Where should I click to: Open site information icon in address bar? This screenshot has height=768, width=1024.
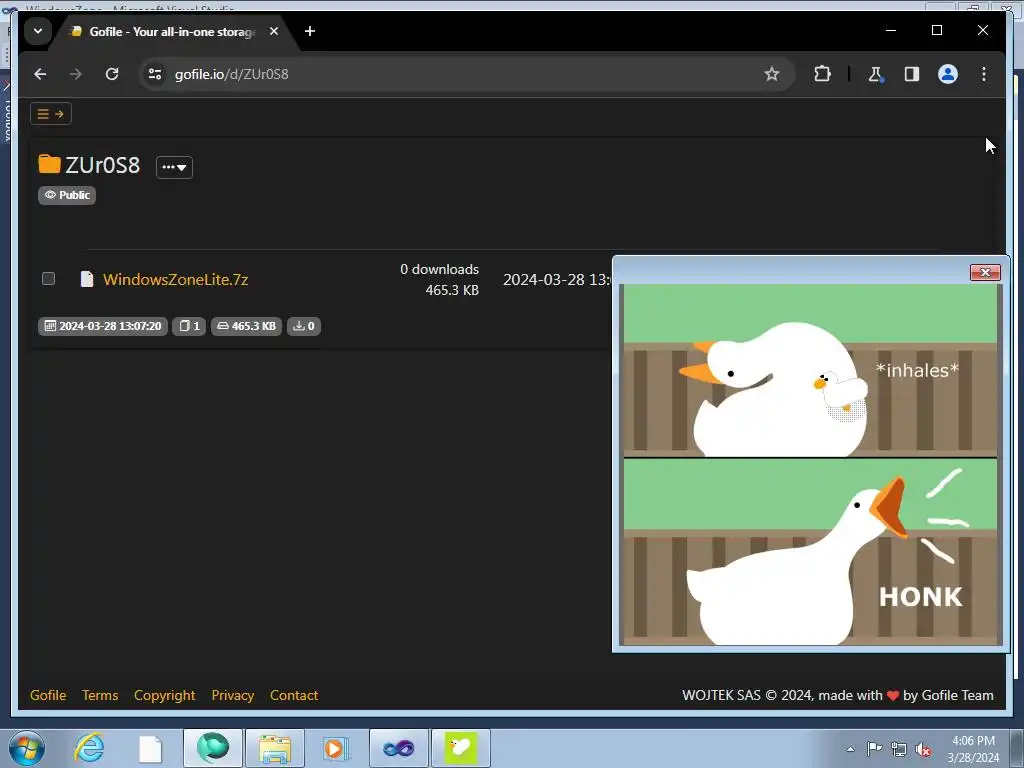click(155, 74)
